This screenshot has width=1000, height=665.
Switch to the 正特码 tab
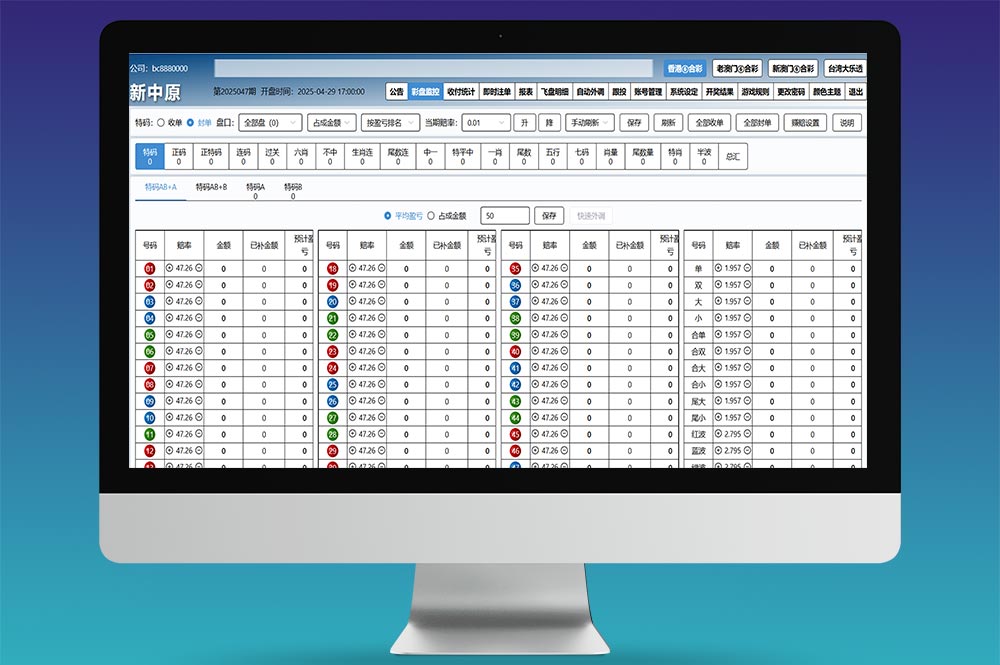pyautogui.click(x=211, y=156)
